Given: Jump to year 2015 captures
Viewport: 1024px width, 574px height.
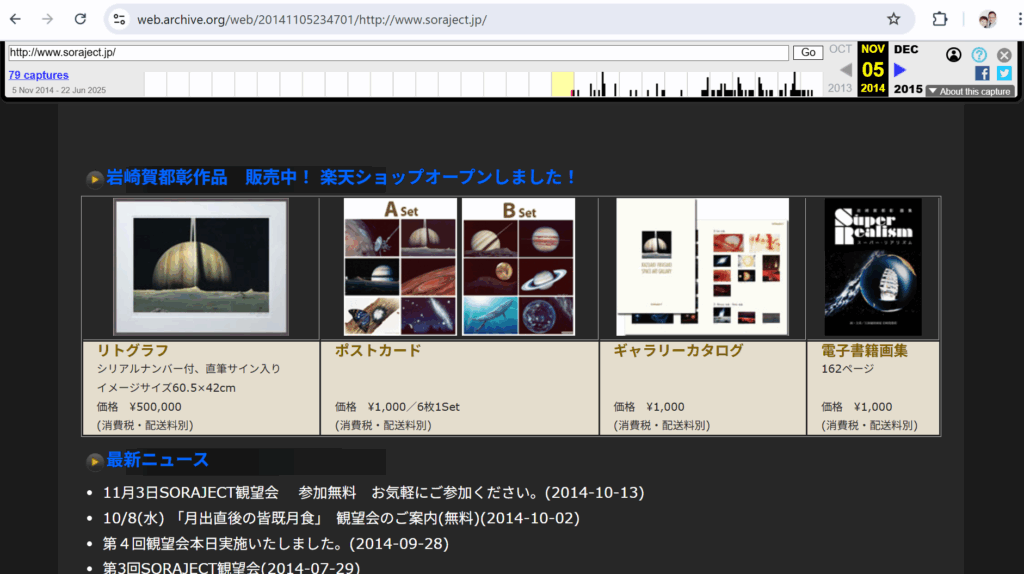Looking at the screenshot, I should [x=907, y=89].
